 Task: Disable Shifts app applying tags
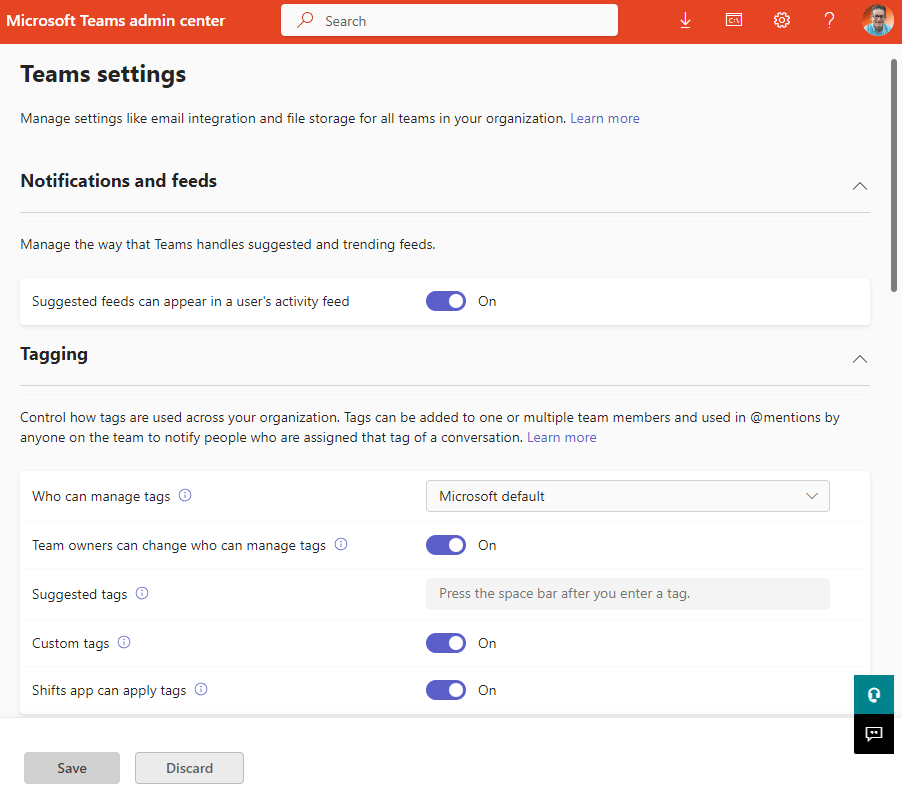[x=446, y=690]
